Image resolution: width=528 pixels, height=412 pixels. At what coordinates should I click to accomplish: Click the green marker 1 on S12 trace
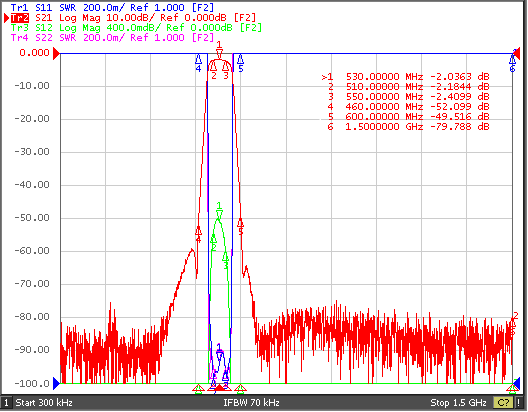point(219,210)
